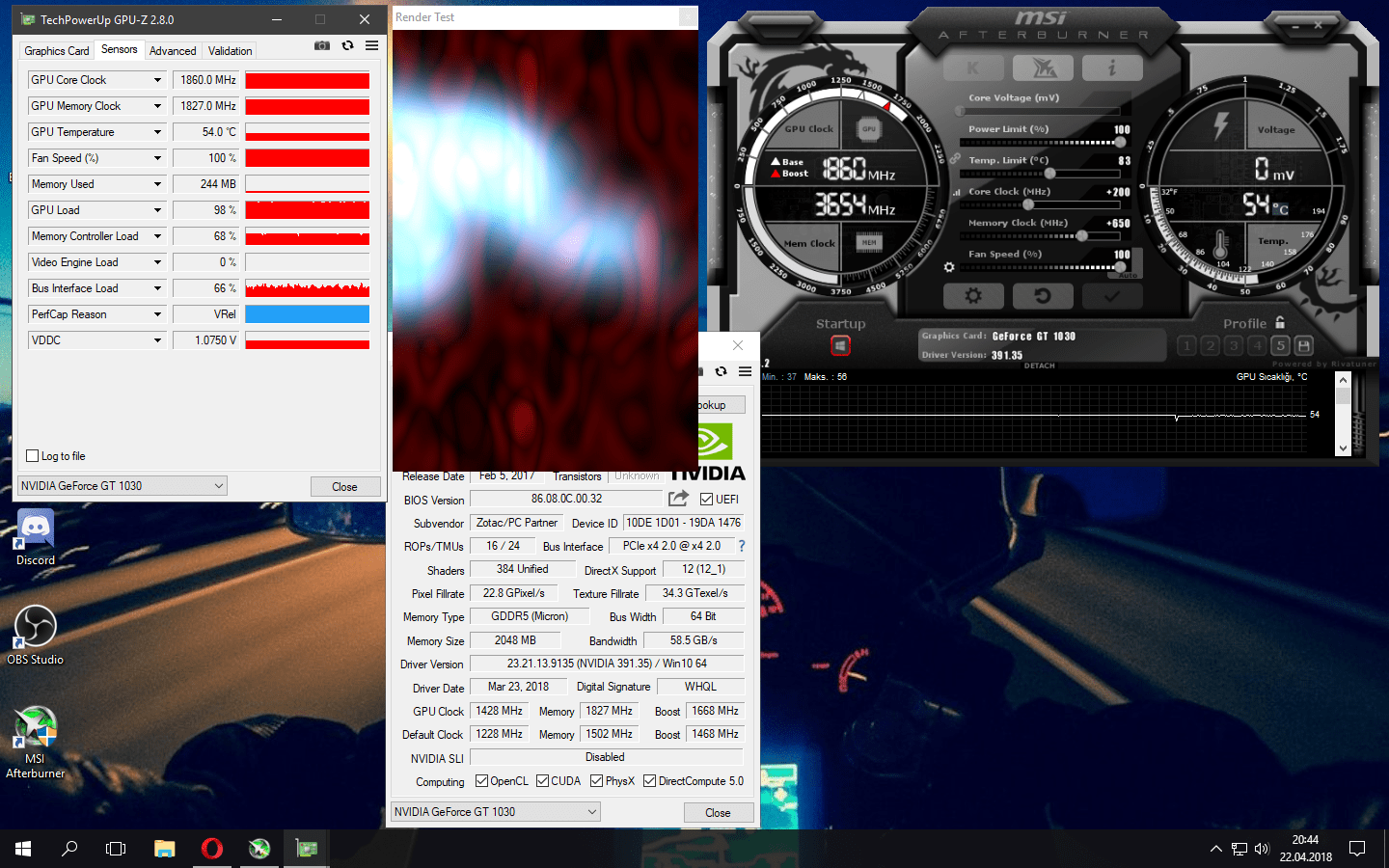
Task: Toggle the OpenCL checkbox
Action: pyautogui.click(x=481, y=781)
